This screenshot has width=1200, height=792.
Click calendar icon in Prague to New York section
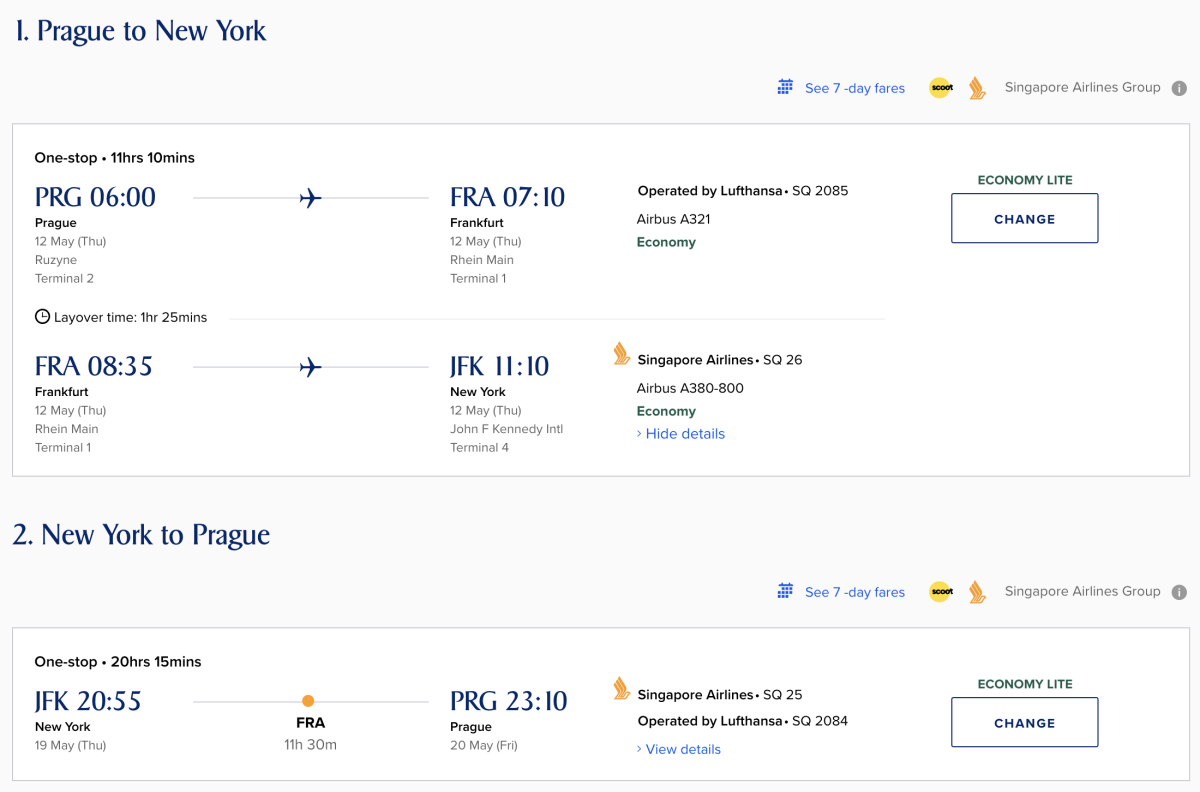tap(785, 87)
